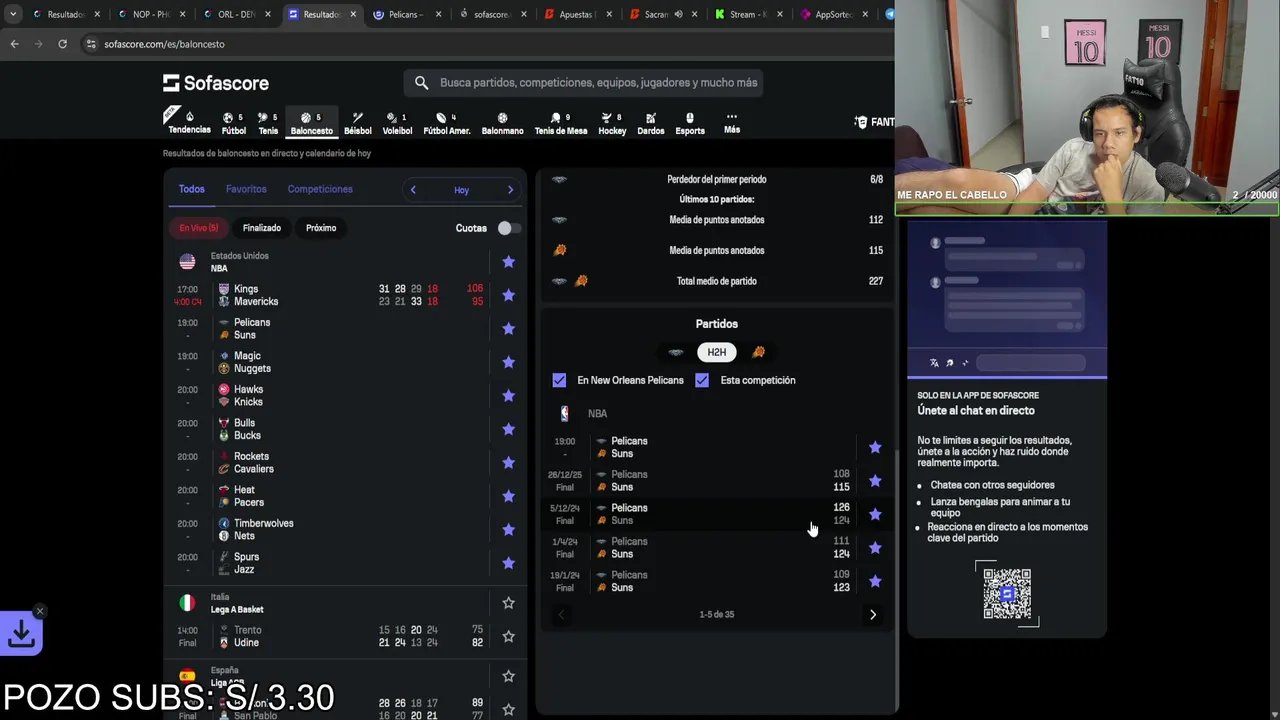The width and height of the screenshot is (1280, 720).
Task: Open the Hoy date picker
Action: (461, 190)
